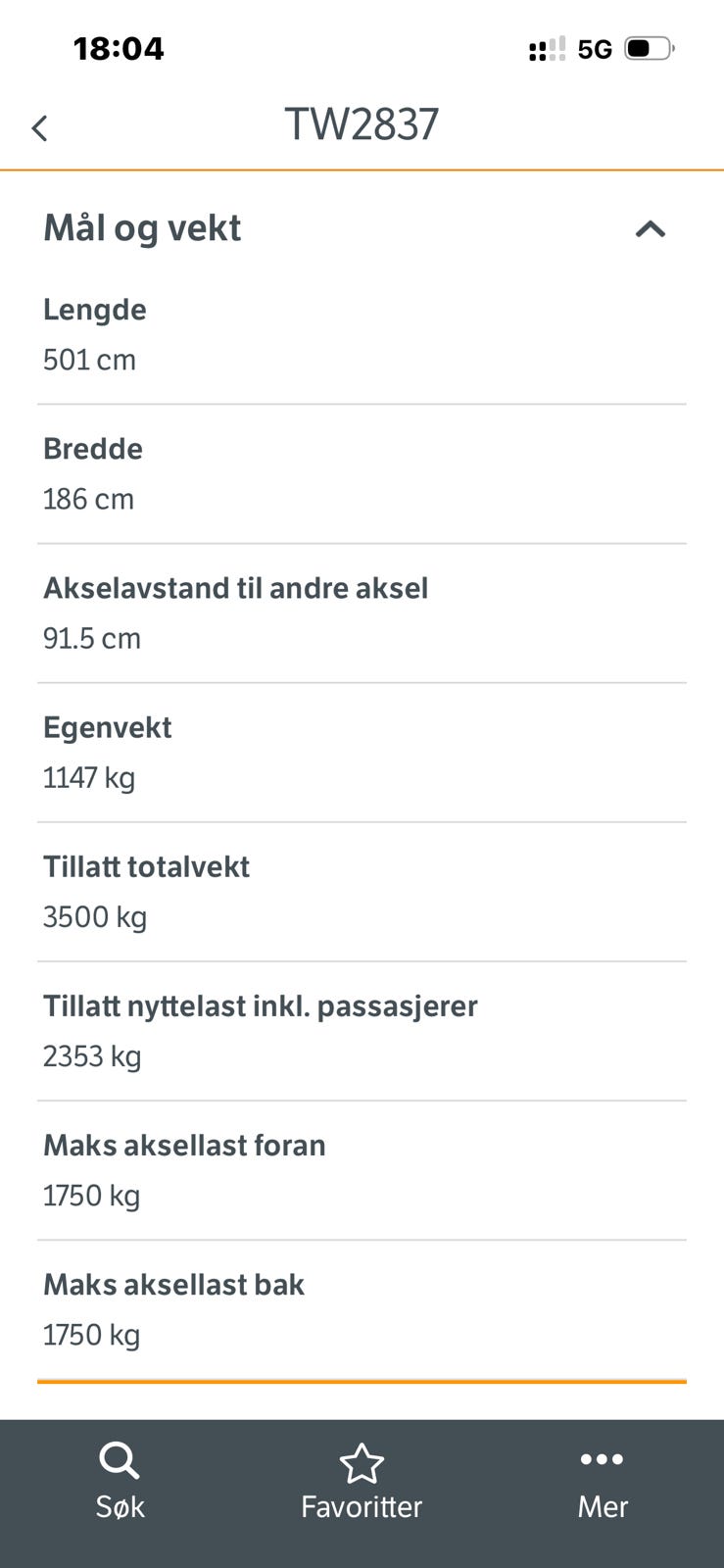Viewport: 724px width, 1568px height.
Task: Tap the 5G signal indicator
Action: tap(595, 49)
